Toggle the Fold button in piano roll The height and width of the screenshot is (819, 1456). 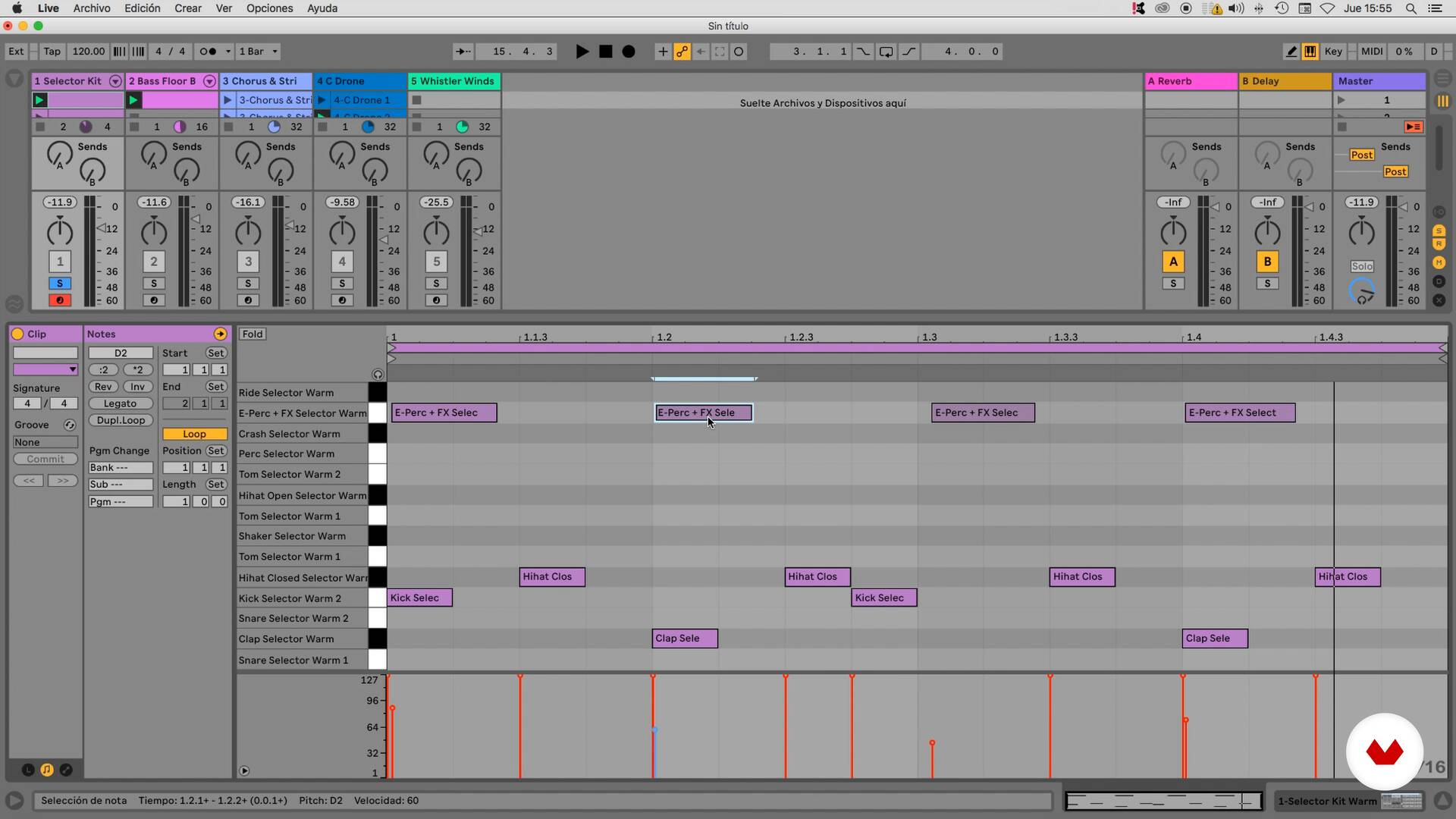point(253,334)
